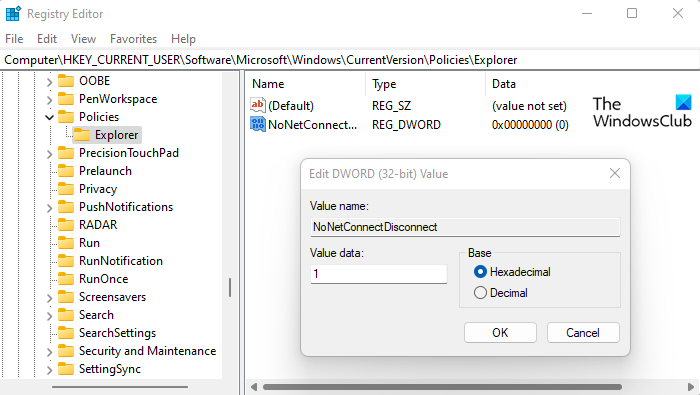Click the RunNotification folder icon
Viewport: 700px width, 395px height.
(x=66, y=261)
